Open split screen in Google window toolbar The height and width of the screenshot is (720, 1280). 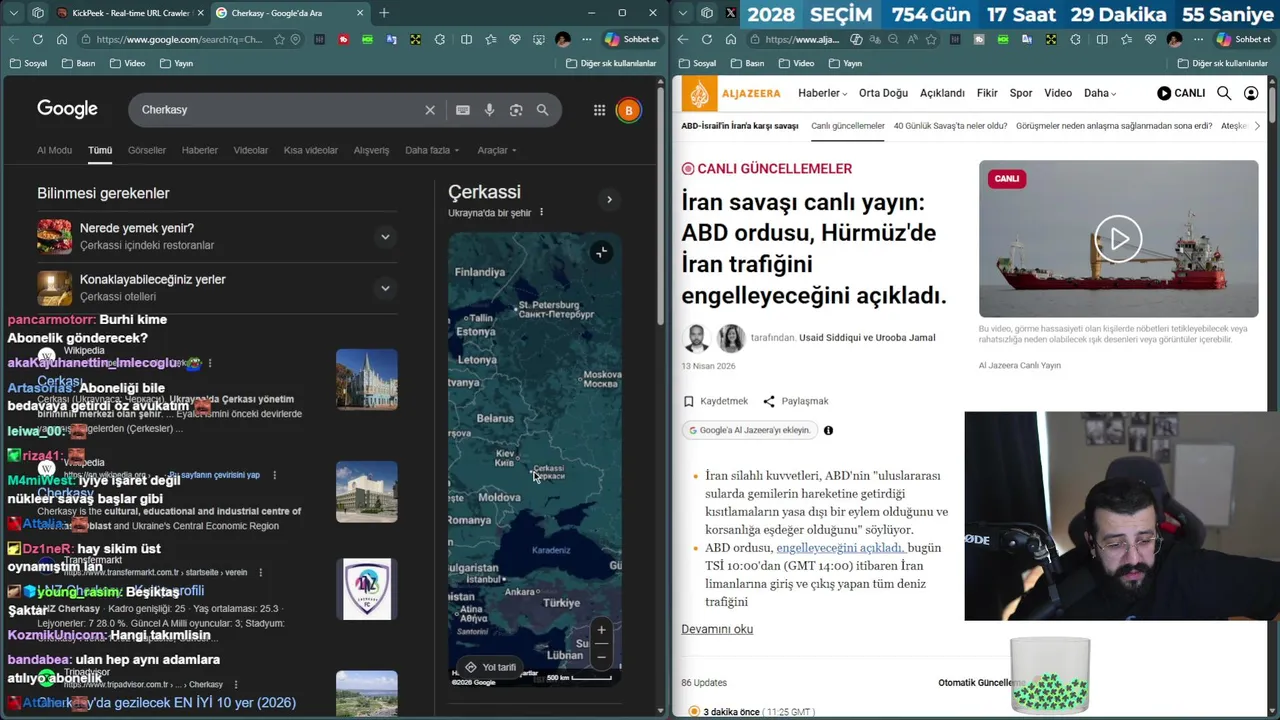click(x=466, y=39)
